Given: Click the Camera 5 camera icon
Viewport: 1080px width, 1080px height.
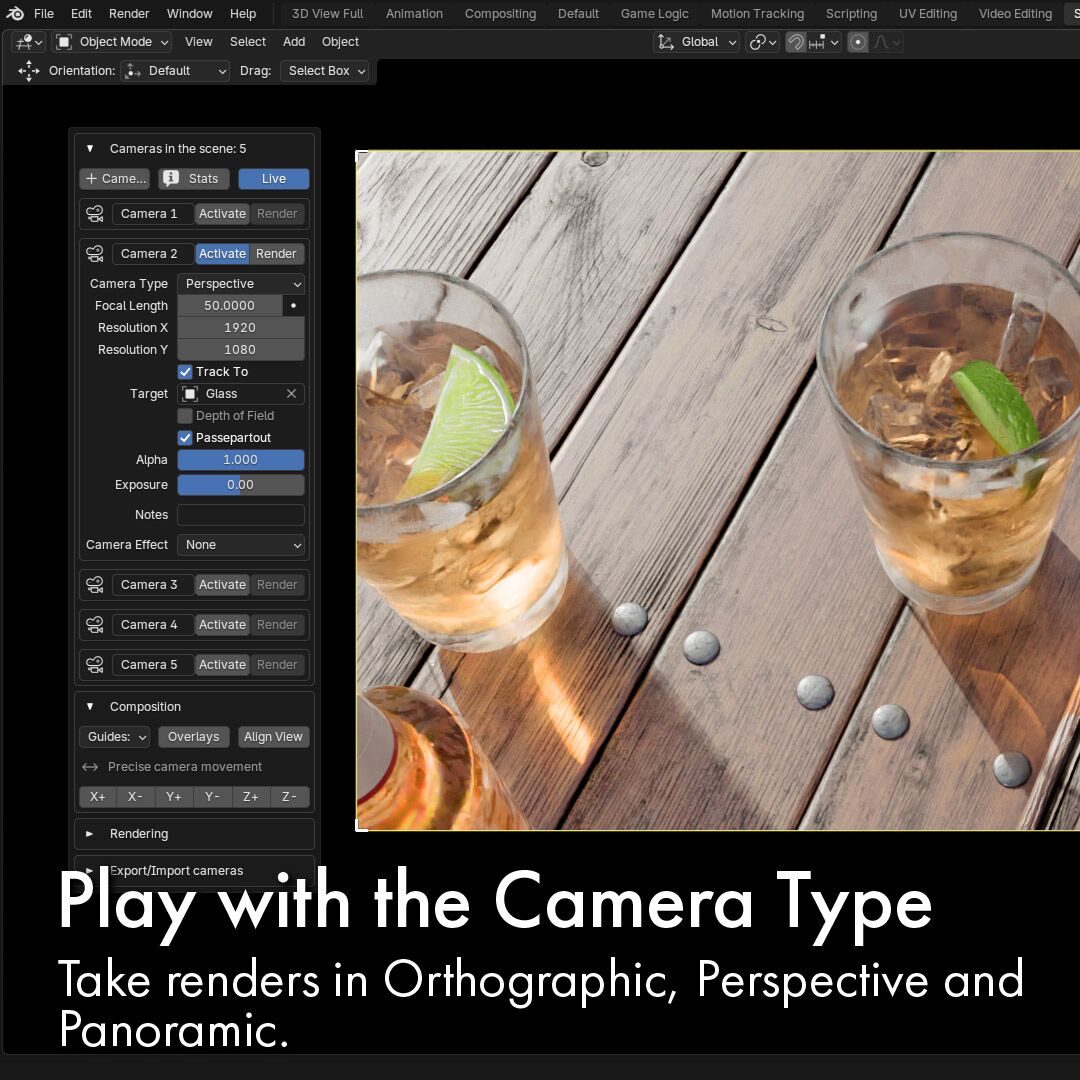Looking at the screenshot, I should click(95, 665).
